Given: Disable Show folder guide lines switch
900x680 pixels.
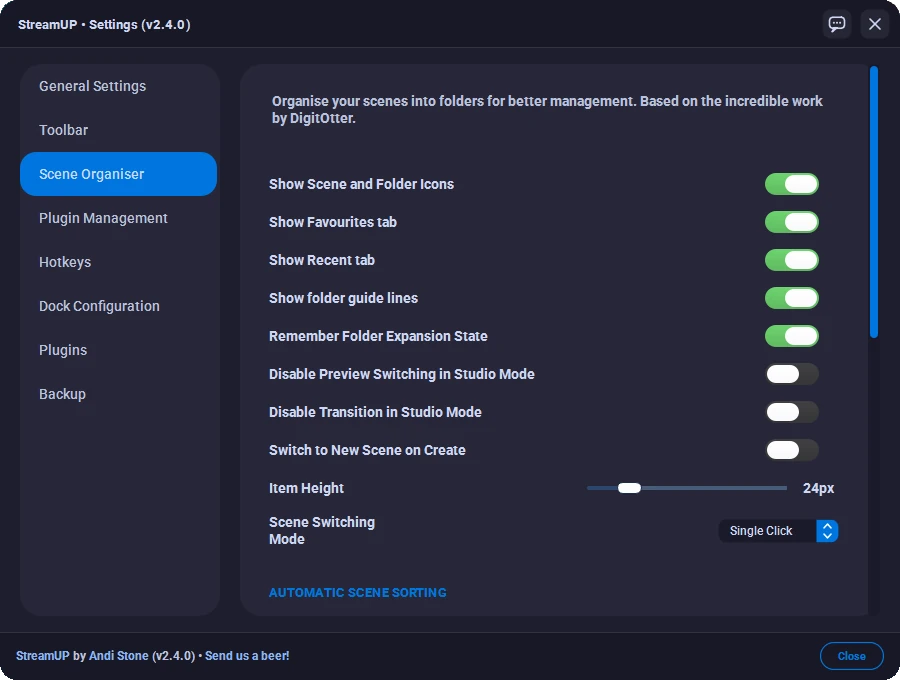Looking at the screenshot, I should point(792,298).
